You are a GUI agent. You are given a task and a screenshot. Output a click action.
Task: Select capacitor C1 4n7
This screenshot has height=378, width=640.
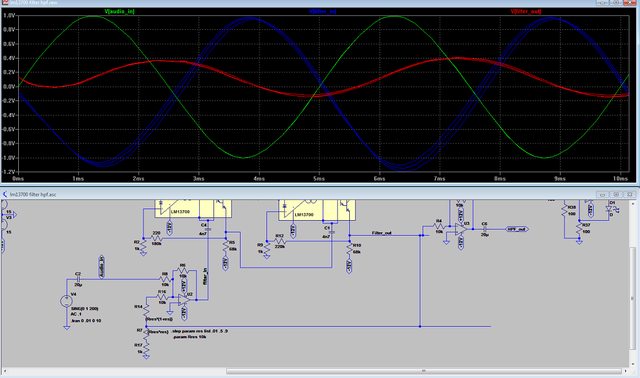pos(331,232)
